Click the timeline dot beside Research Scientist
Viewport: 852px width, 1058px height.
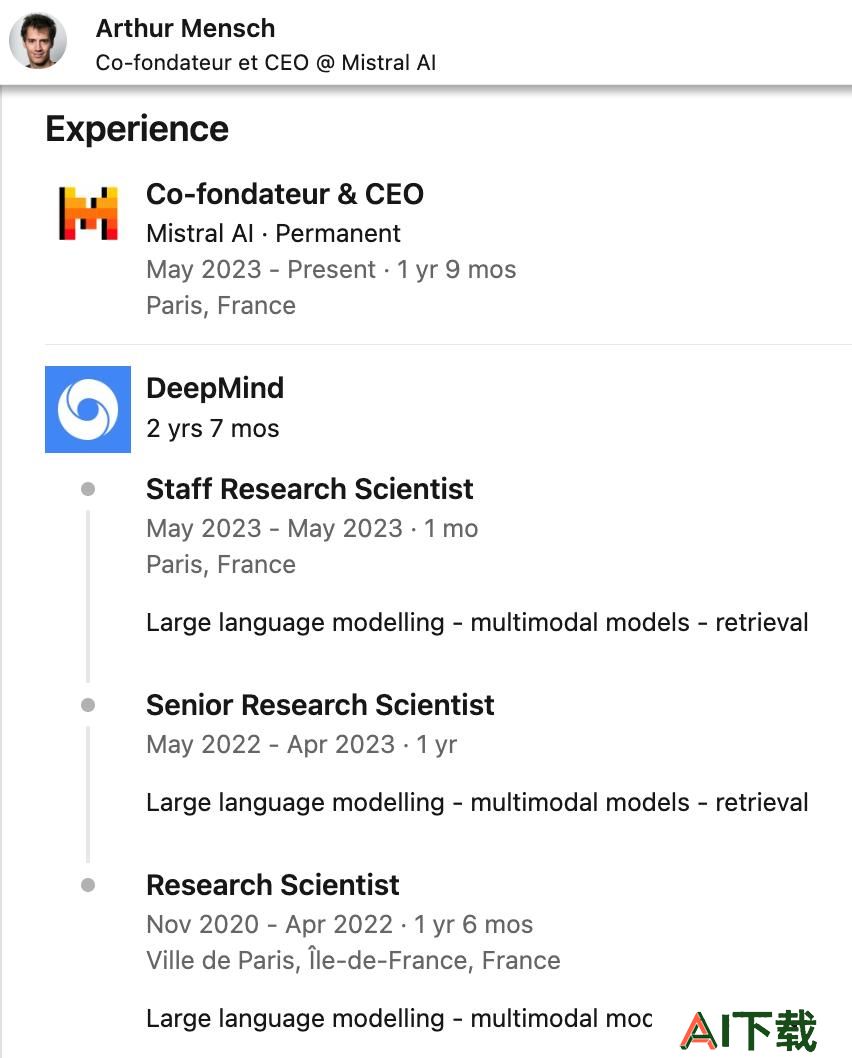[88, 885]
